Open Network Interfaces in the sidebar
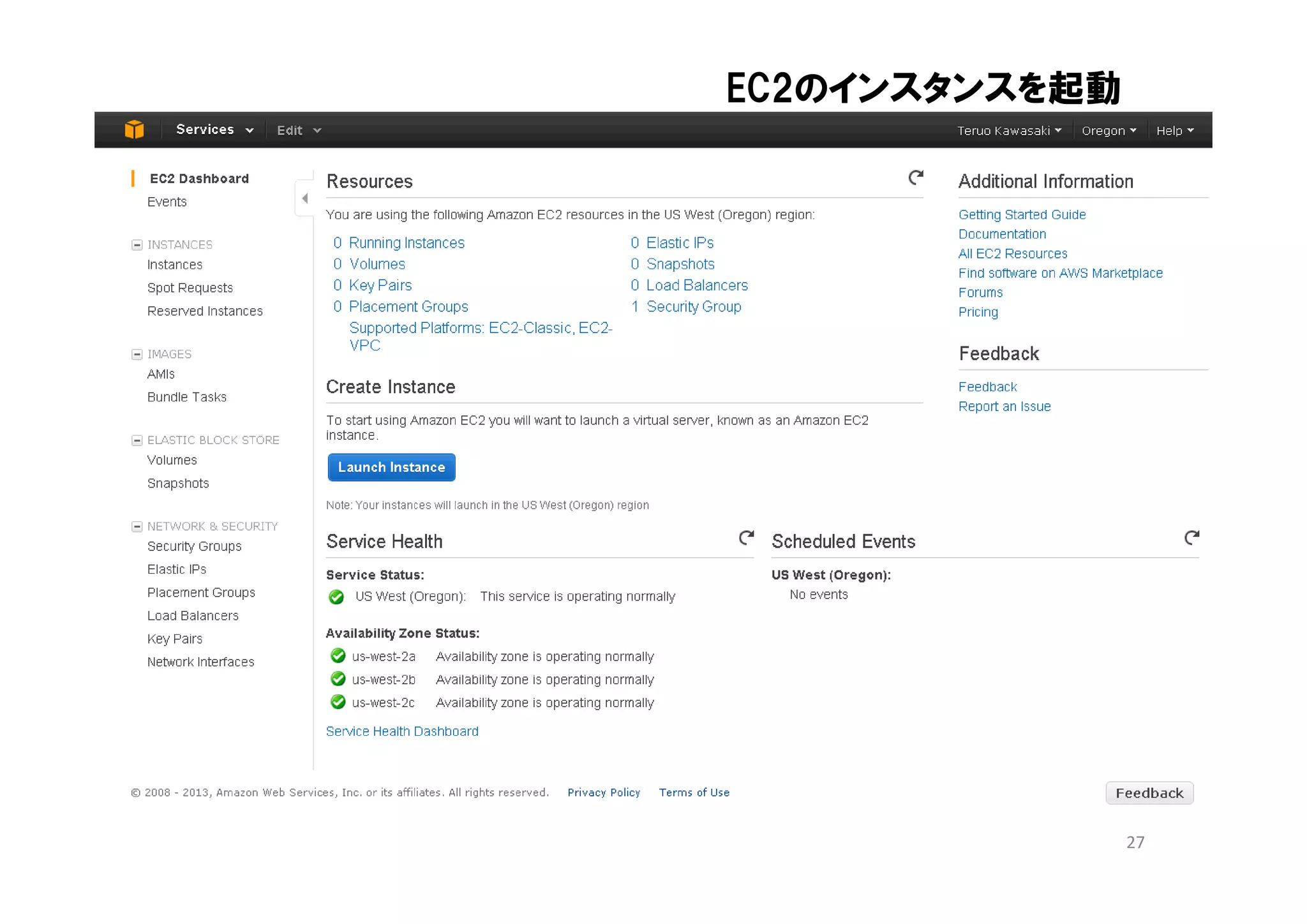The image size is (1307, 924). click(201, 662)
